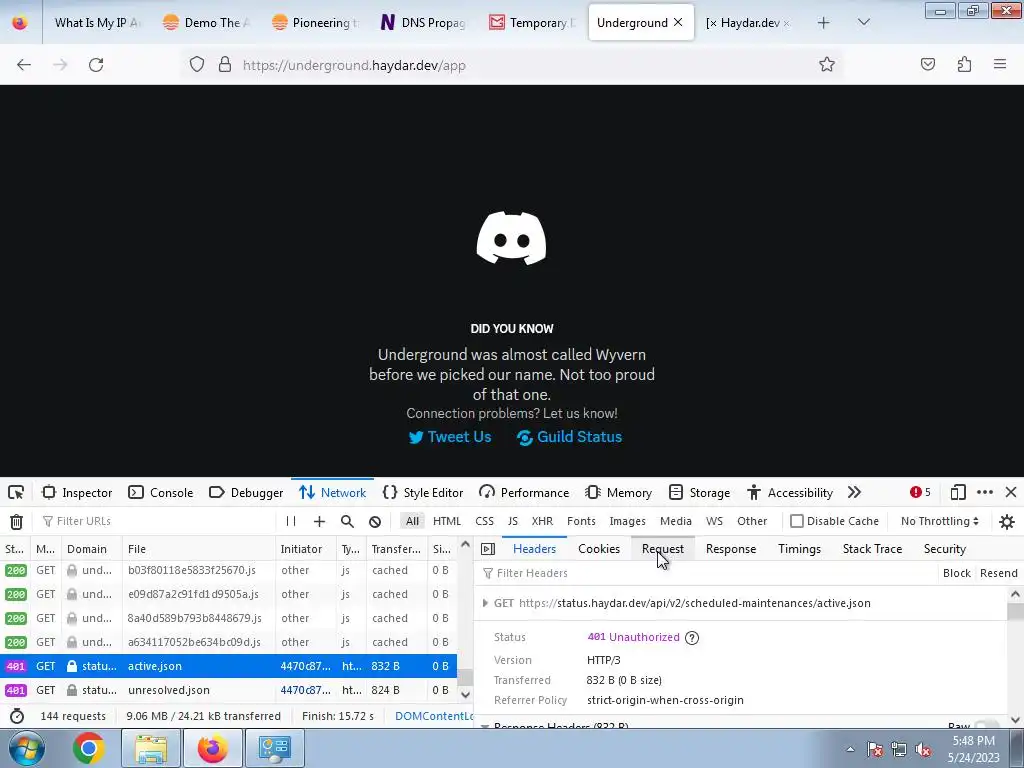Show hidden system tray icons arrow
This screenshot has height=768, width=1024.
point(850,749)
